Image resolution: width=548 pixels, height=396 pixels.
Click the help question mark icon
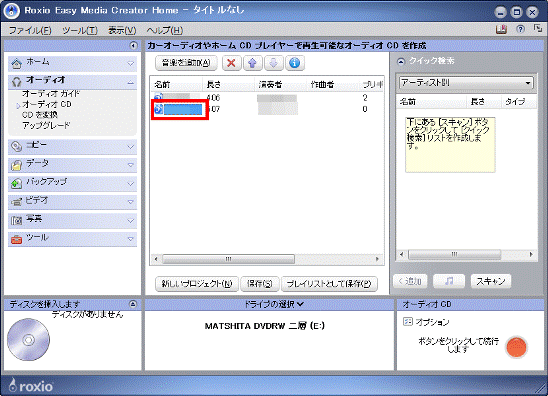point(520,29)
